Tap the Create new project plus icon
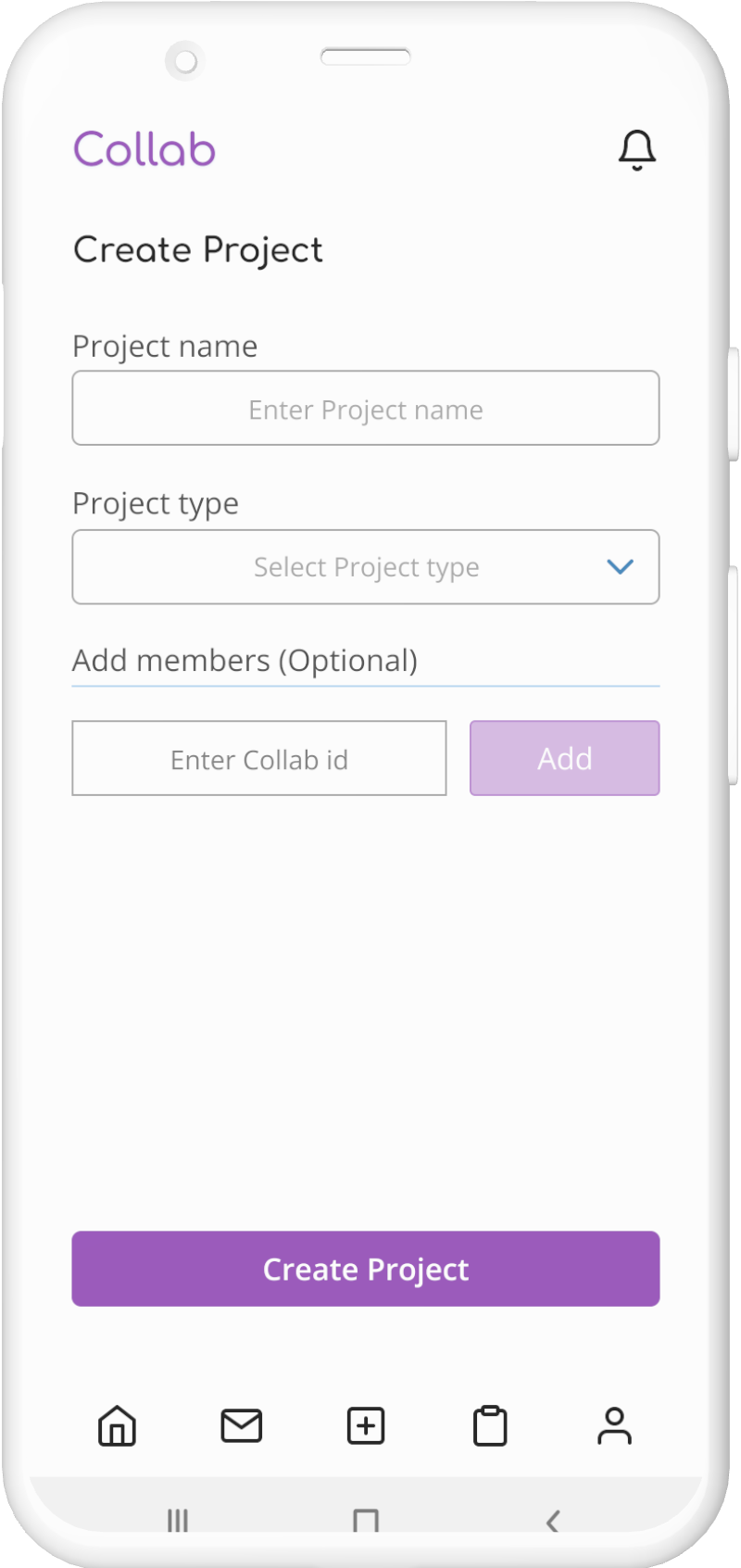 [x=365, y=1426]
